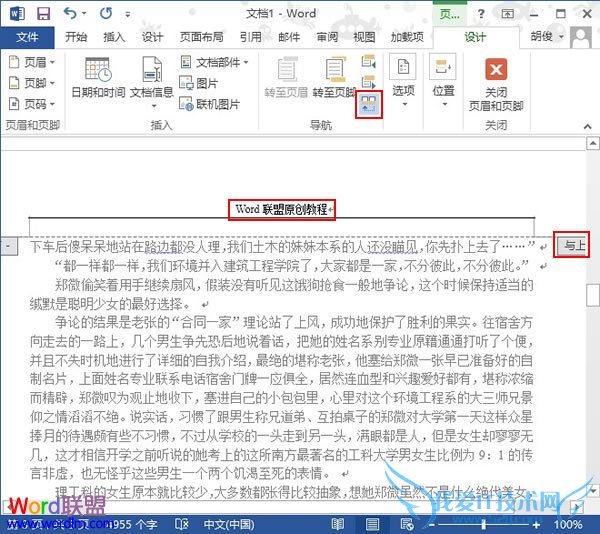Click the 页… contextual tools label

[x=450, y=15]
